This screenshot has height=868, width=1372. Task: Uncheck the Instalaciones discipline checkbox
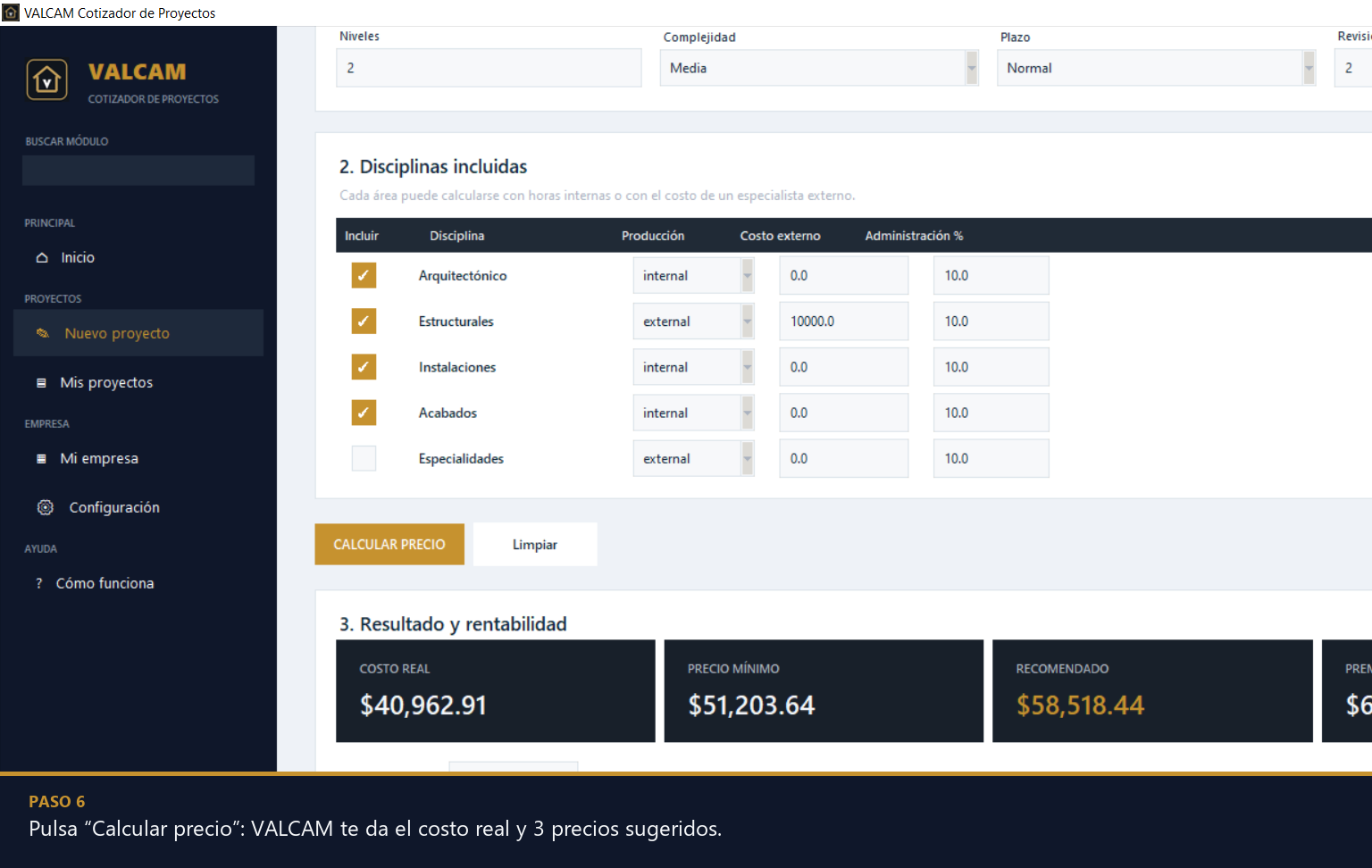[364, 366]
